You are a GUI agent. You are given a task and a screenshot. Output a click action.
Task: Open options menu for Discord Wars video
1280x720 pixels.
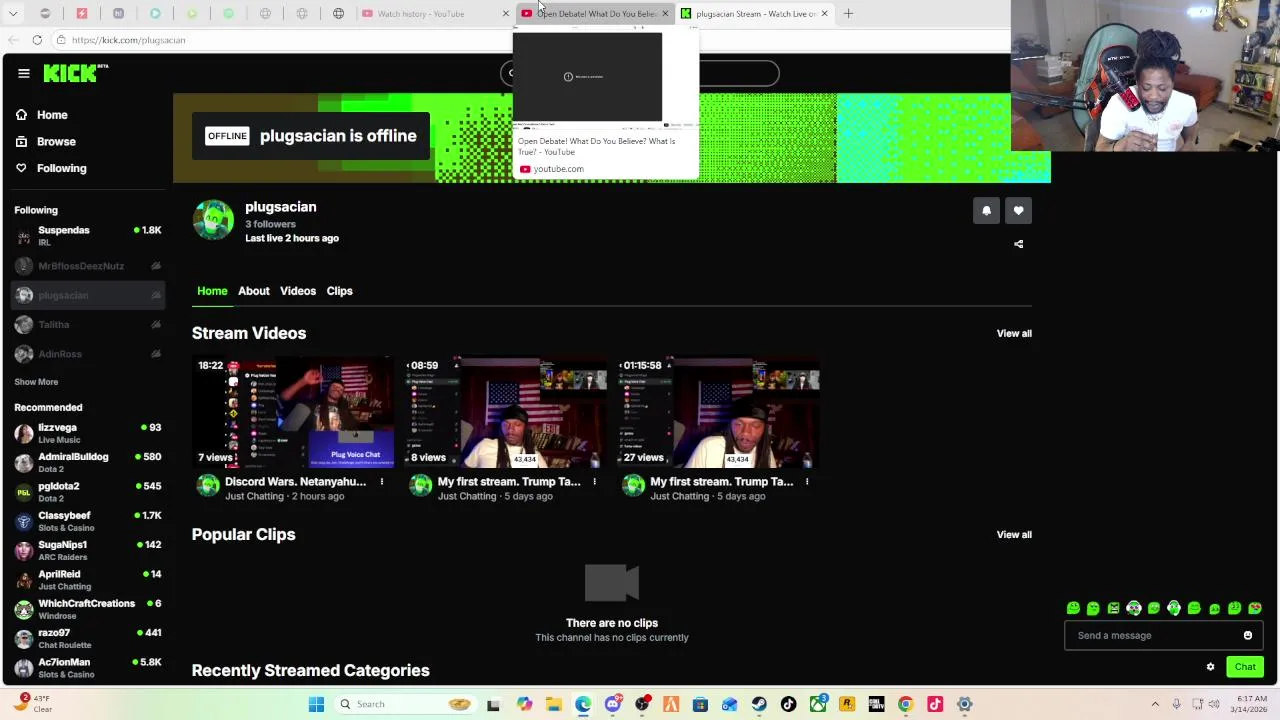click(x=381, y=482)
